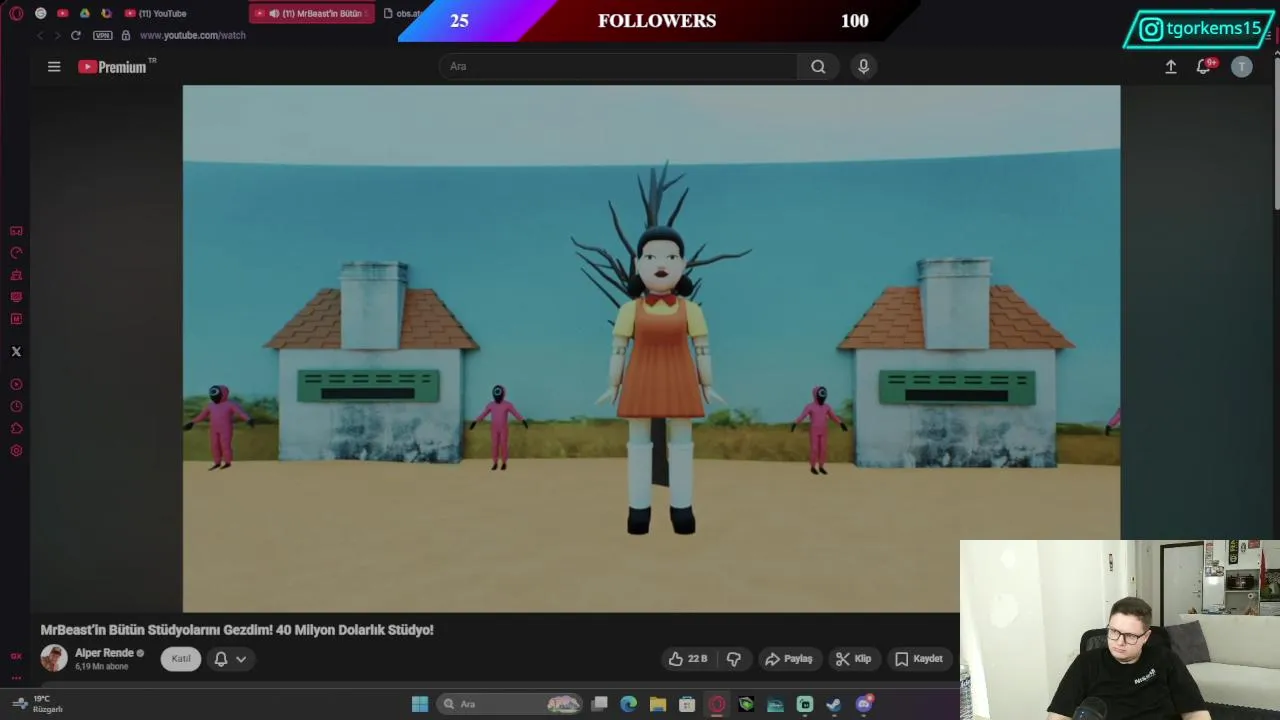The width and height of the screenshot is (1280, 720).
Task: Dislike the video with thumbs-down
Action: click(x=734, y=659)
